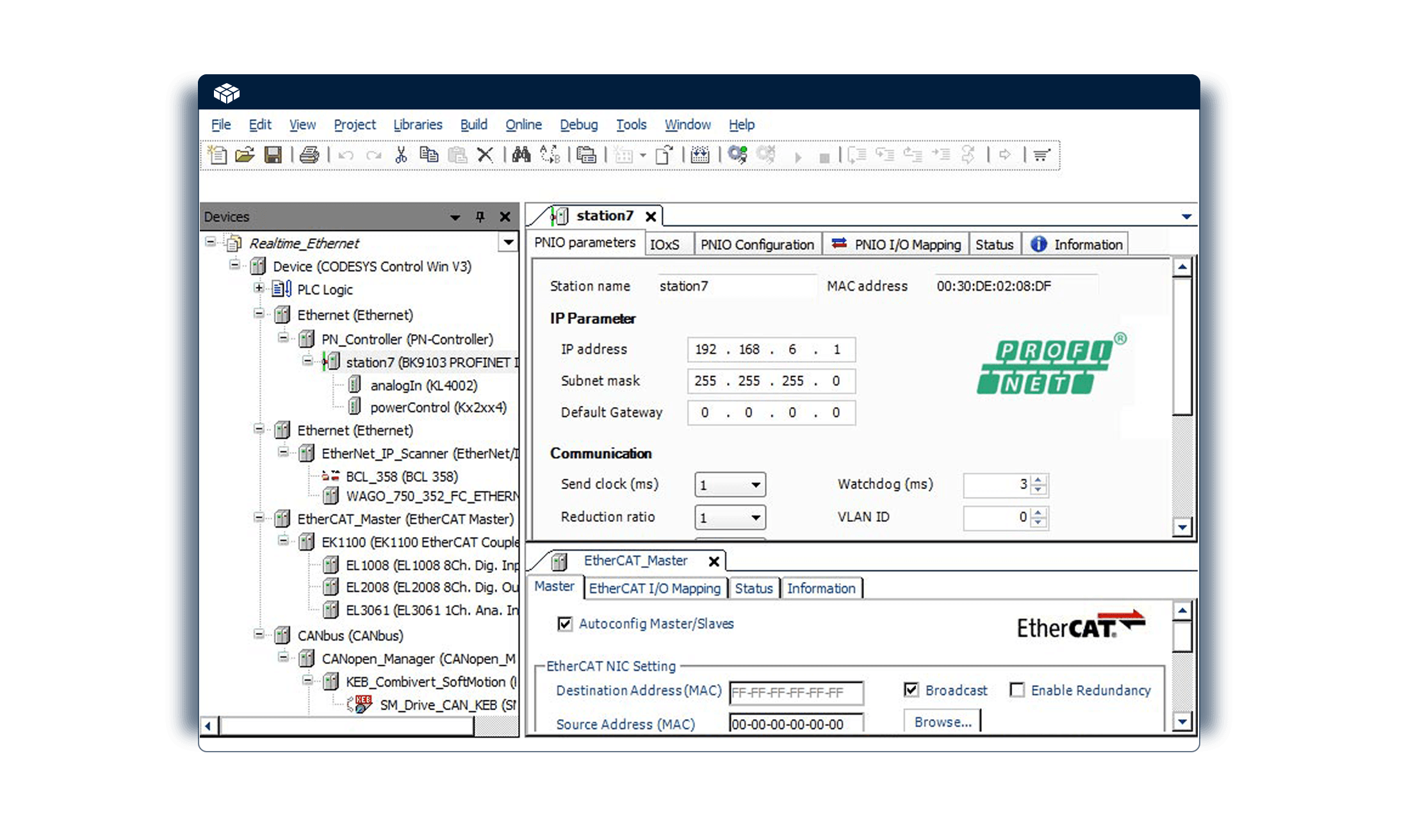The width and height of the screenshot is (1404, 840).
Task: Expand the PLC Logic tree node
Action: pyautogui.click(x=259, y=288)
